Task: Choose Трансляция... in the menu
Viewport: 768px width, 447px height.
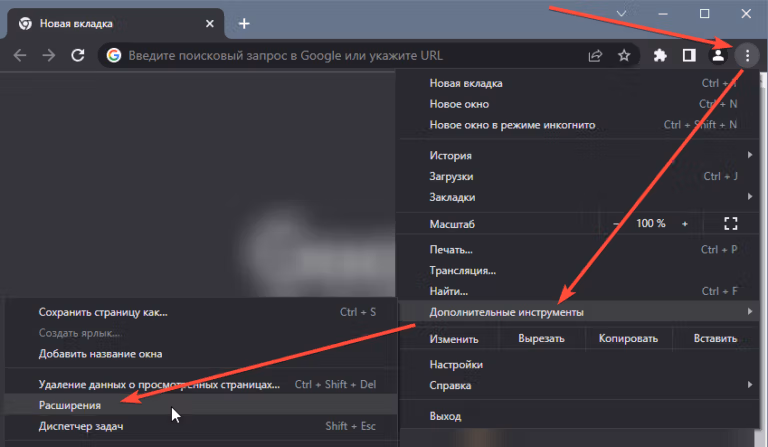Action: click(580, 270)
